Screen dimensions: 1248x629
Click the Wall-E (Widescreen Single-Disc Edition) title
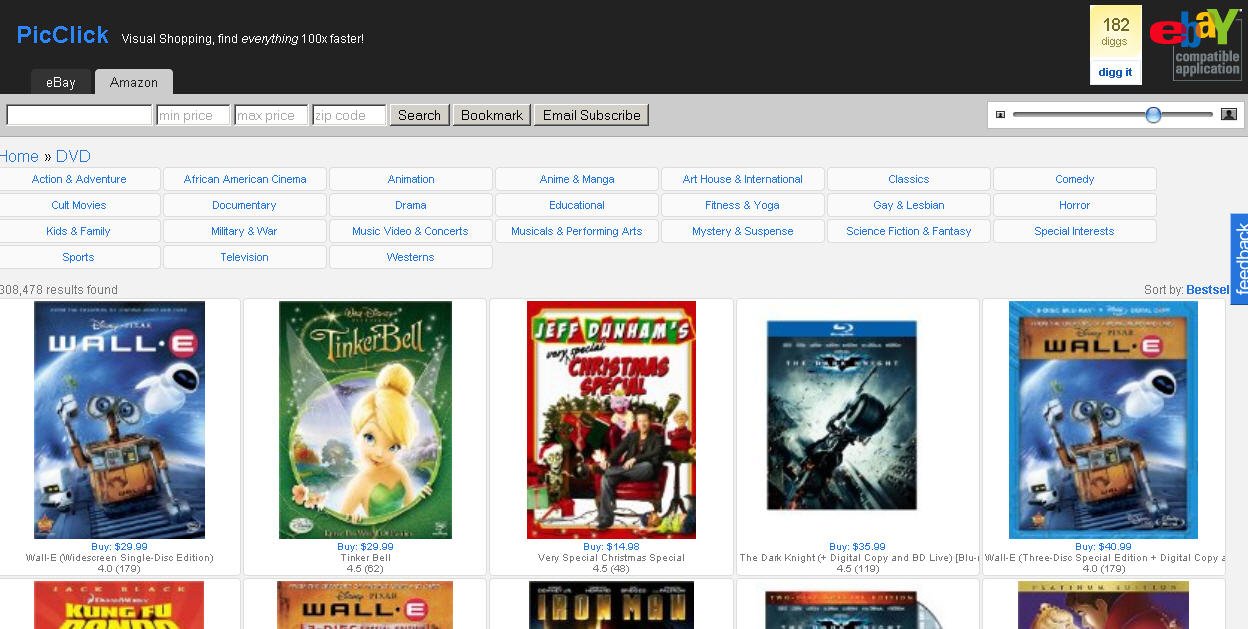[x=119, y=558]
